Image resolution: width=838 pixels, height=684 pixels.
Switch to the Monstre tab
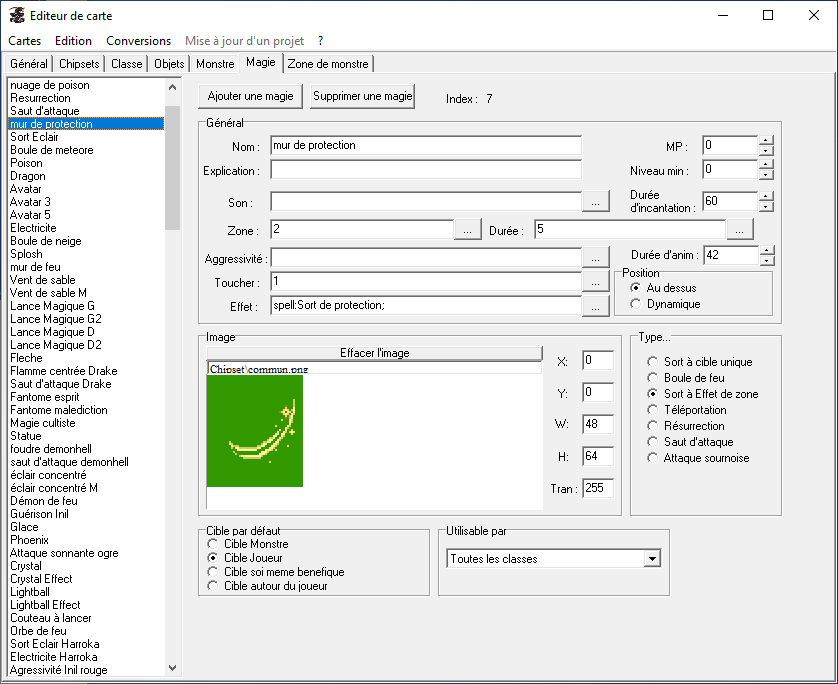point(215,64)
